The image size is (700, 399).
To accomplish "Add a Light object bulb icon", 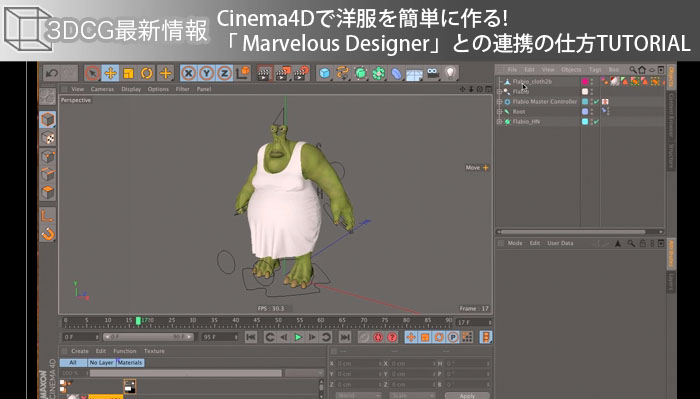I will 450,73.
